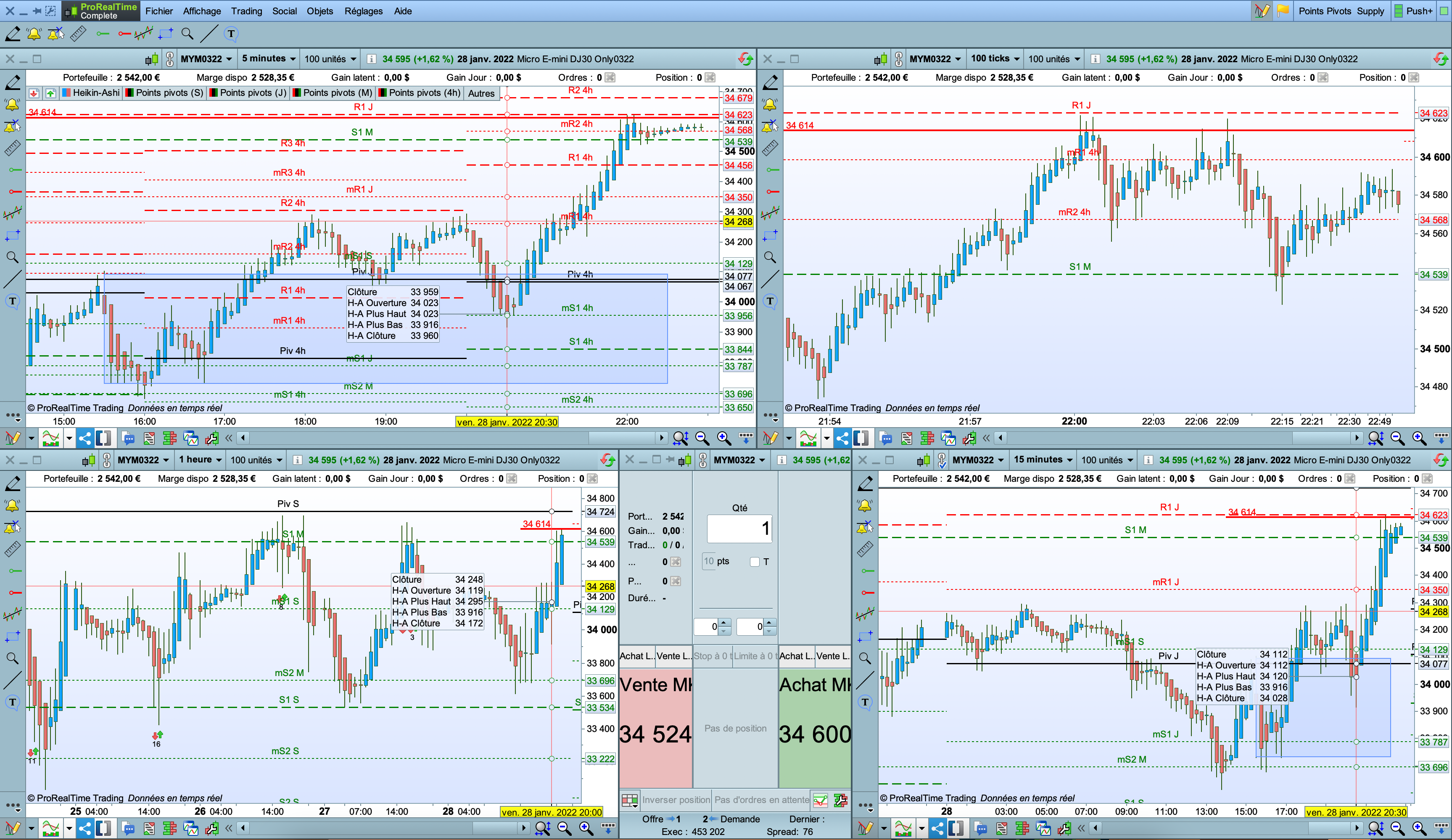The image size is (1452, 840).
Task: Open order panel settings wrench icon
Action: click(x=841, y=800)
